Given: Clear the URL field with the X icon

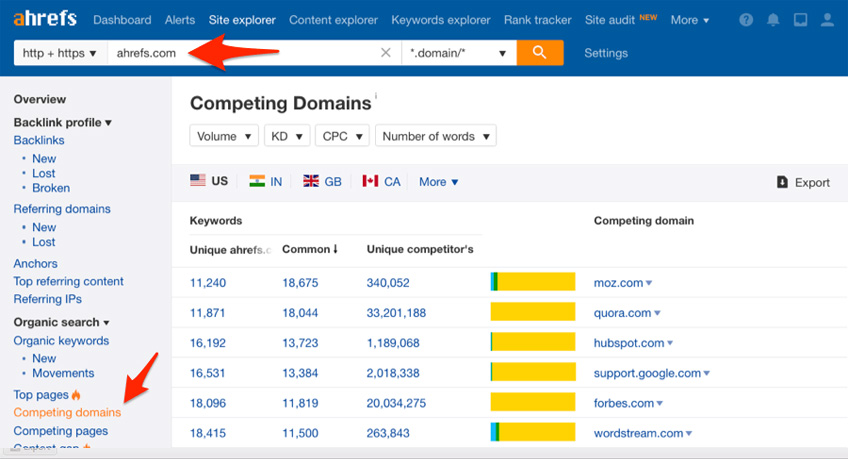Looking at the screenshot, I should tap(386, 52).
